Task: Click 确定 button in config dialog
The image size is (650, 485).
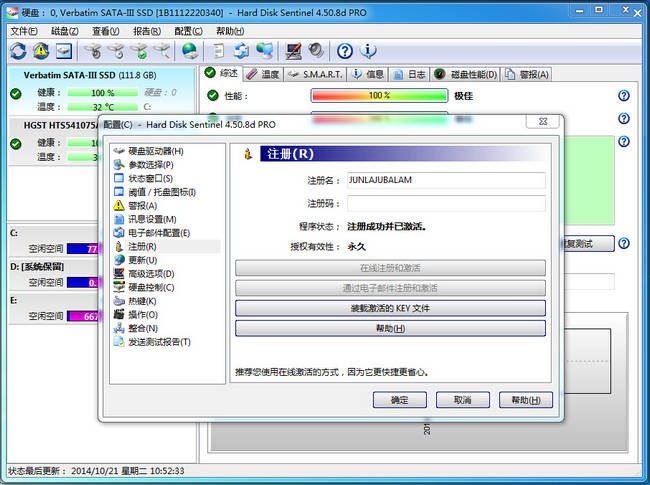Action: click(400, 400)
